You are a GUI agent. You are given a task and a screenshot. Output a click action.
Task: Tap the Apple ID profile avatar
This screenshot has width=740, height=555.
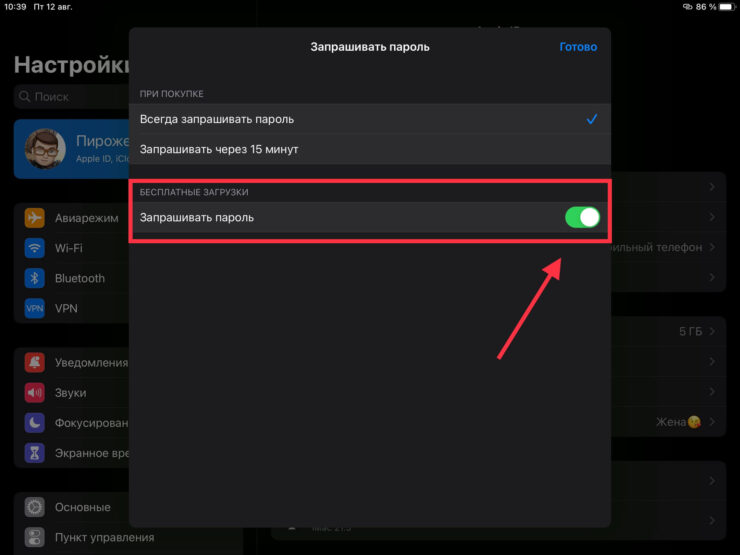pyautogui.click(x=45, y=149)
